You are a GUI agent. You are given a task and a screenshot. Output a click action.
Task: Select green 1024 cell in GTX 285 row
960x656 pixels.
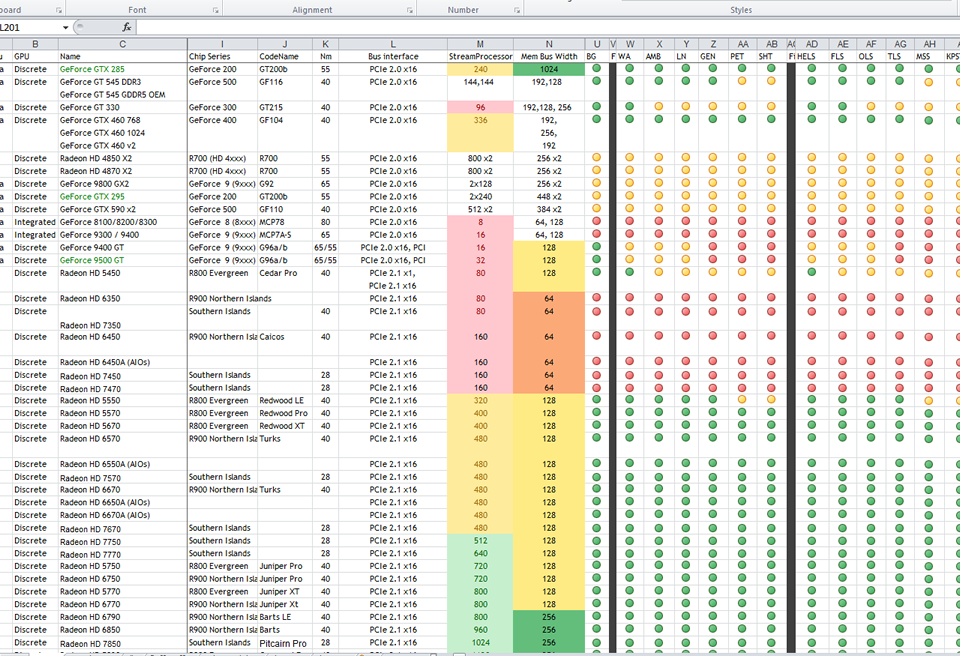tap(549, 69)
